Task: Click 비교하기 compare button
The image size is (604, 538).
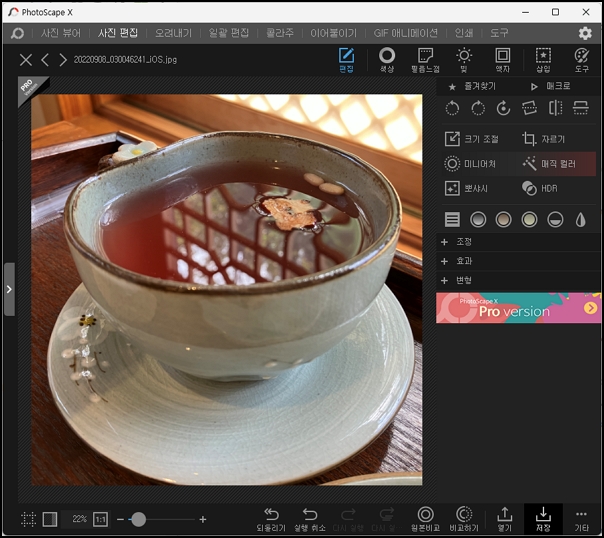Action: coord(464,520)
